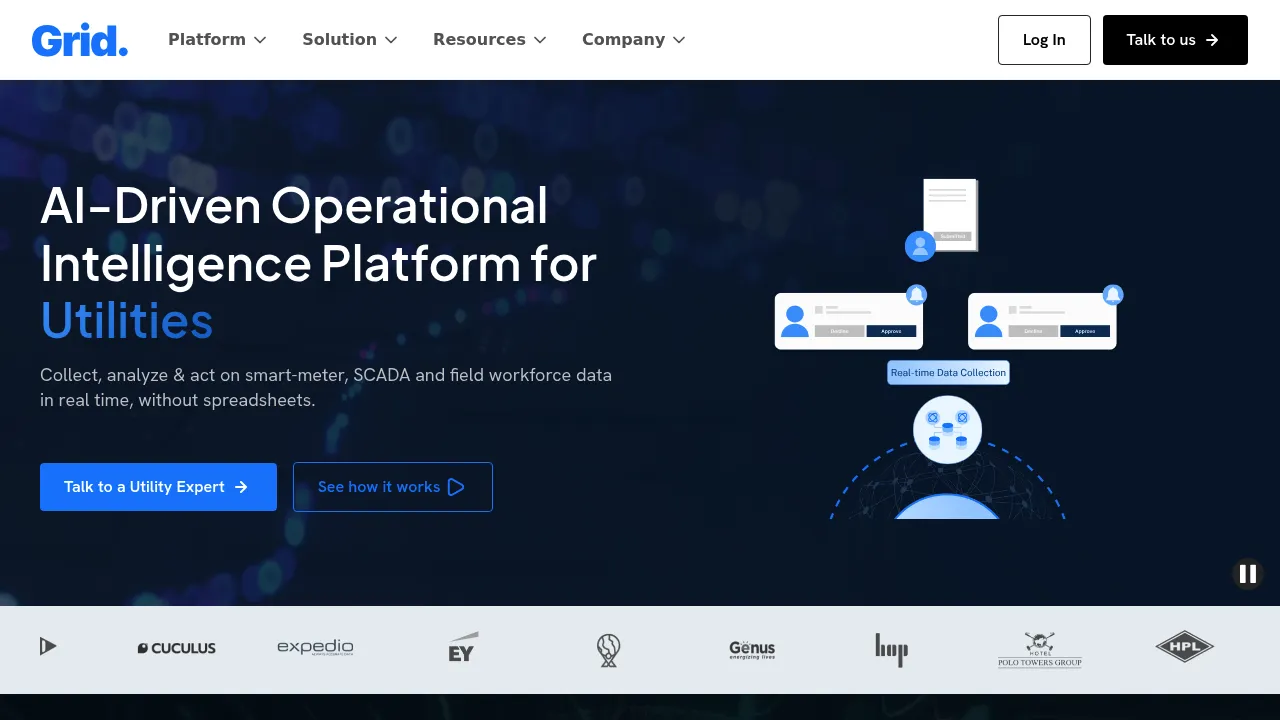The height and width of the screenshot is (720, 1280).
Task: Click the Log In button
Action: pos(1044,40)
